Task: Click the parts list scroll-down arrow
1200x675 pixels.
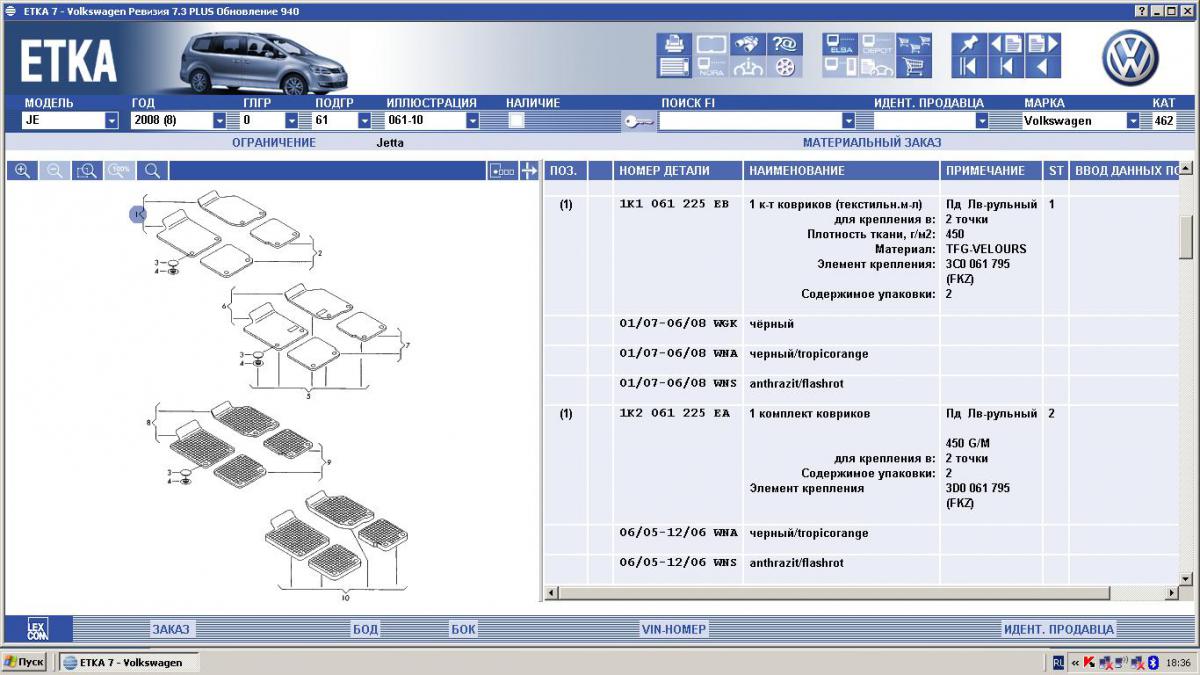Action: coord(1186,579)
